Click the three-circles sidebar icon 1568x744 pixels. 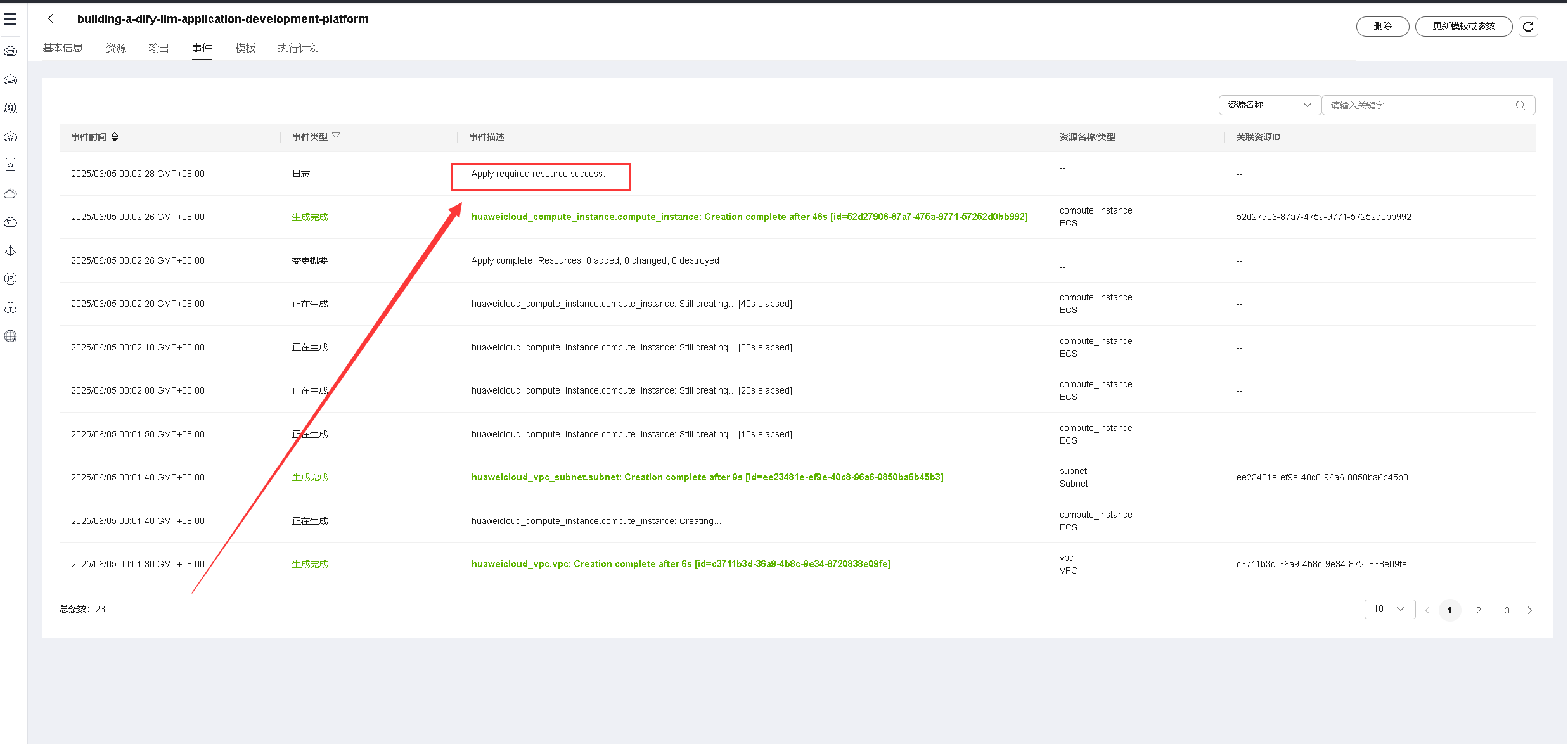11,307
